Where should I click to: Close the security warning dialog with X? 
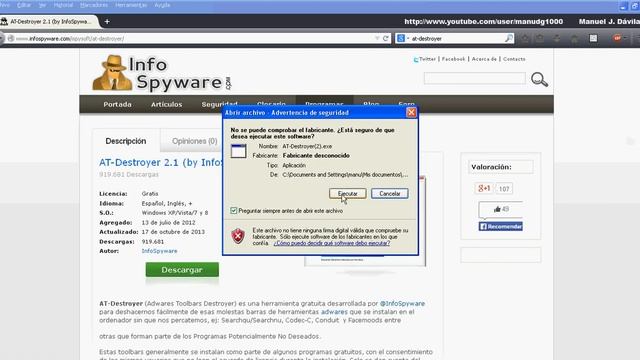tap(411, 112)
